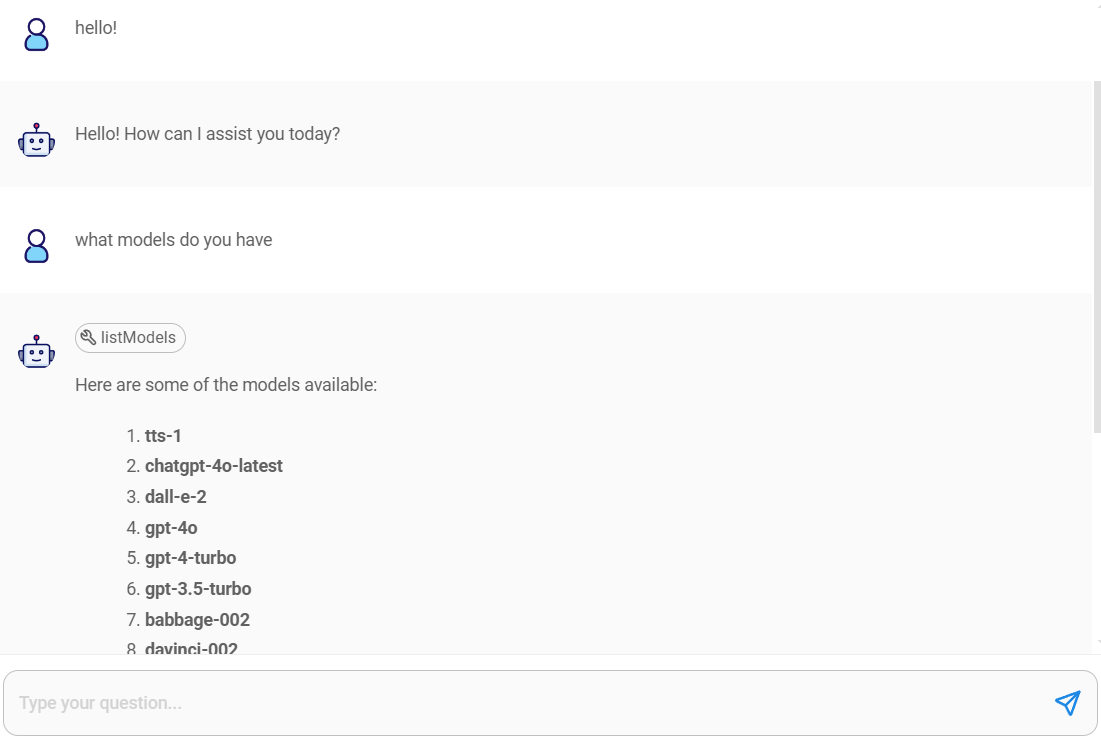Click the gpt-4o model name
Image resolution: width=1101 pixels, height=737 pixels.
[171, 528]
